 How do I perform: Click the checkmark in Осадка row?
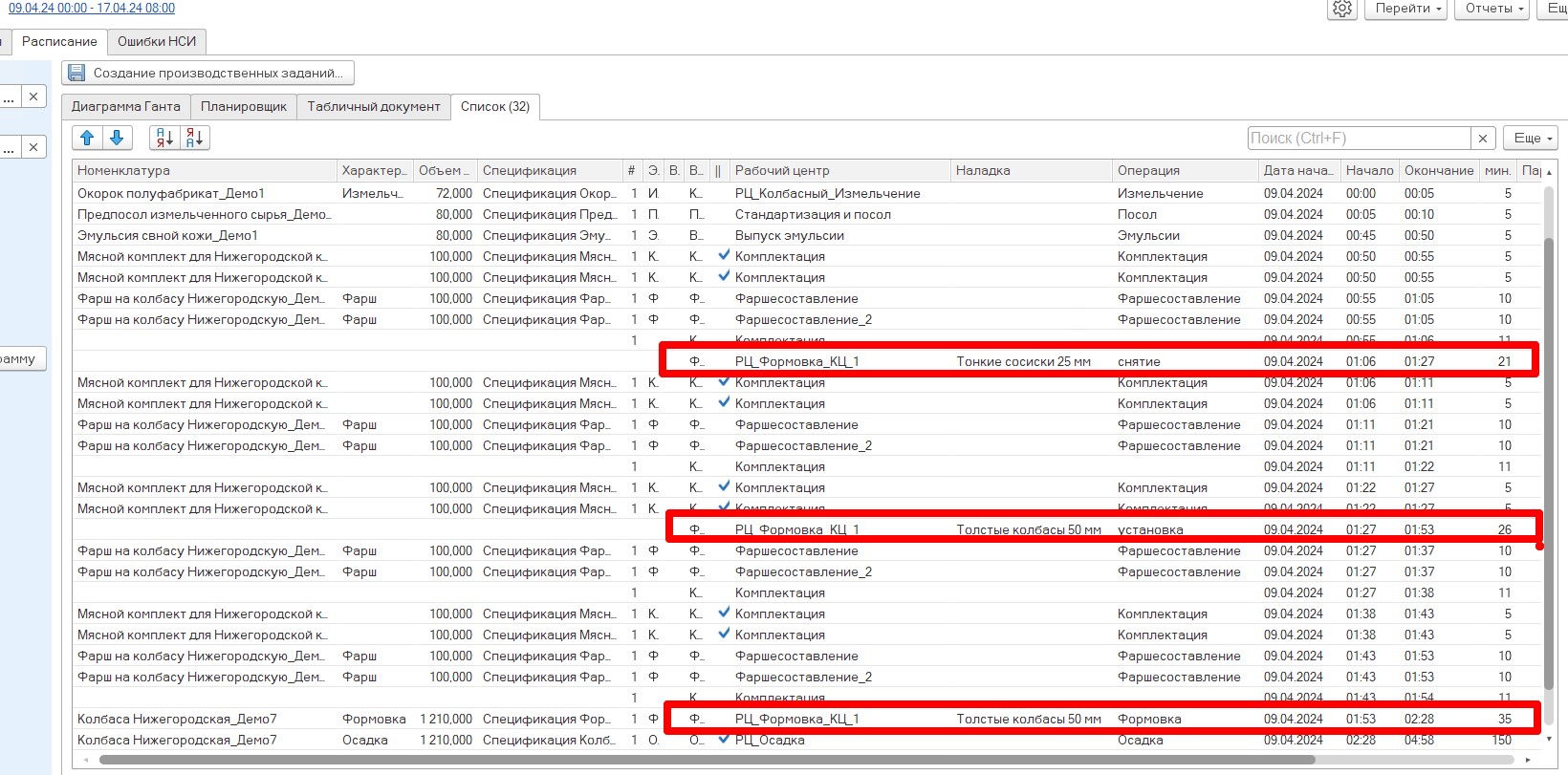[x=724, y=739]
